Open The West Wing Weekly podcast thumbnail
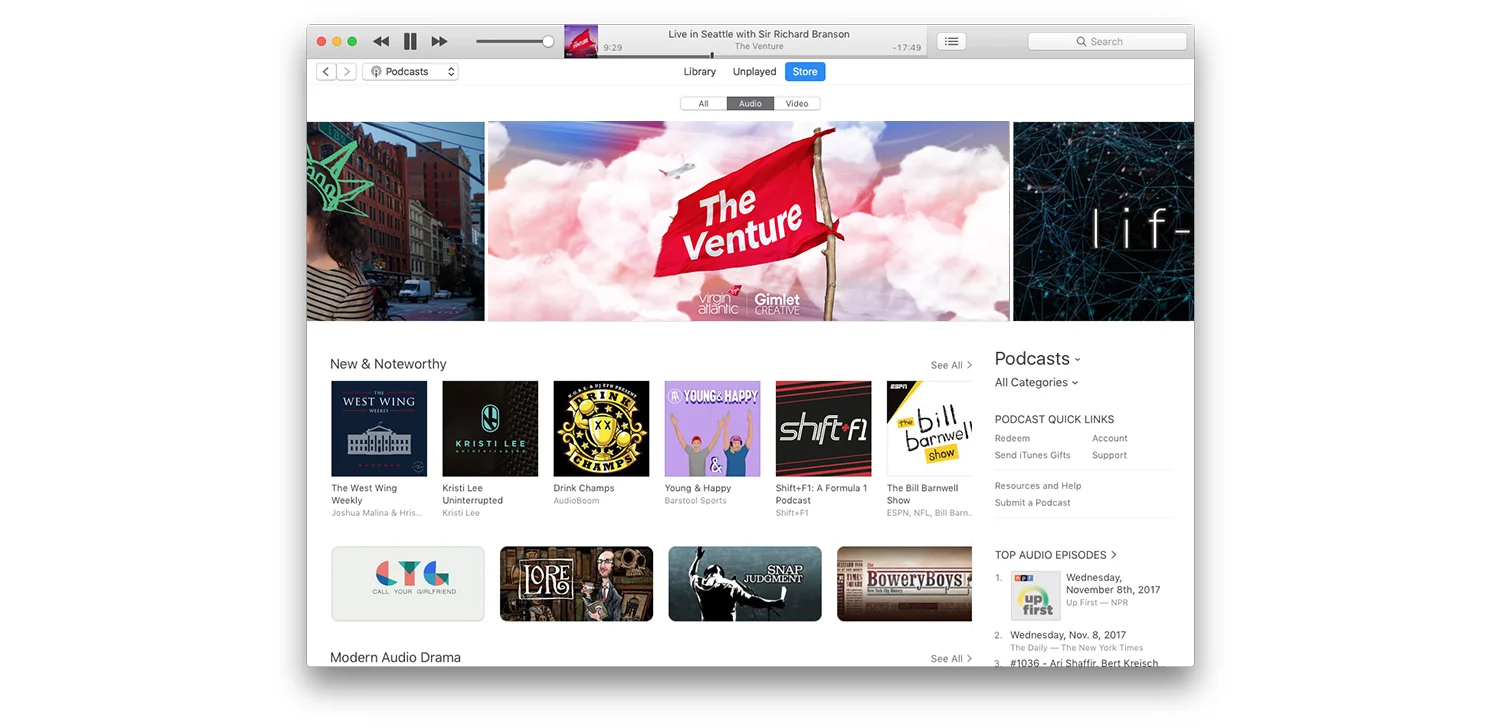 pos(379,428)
